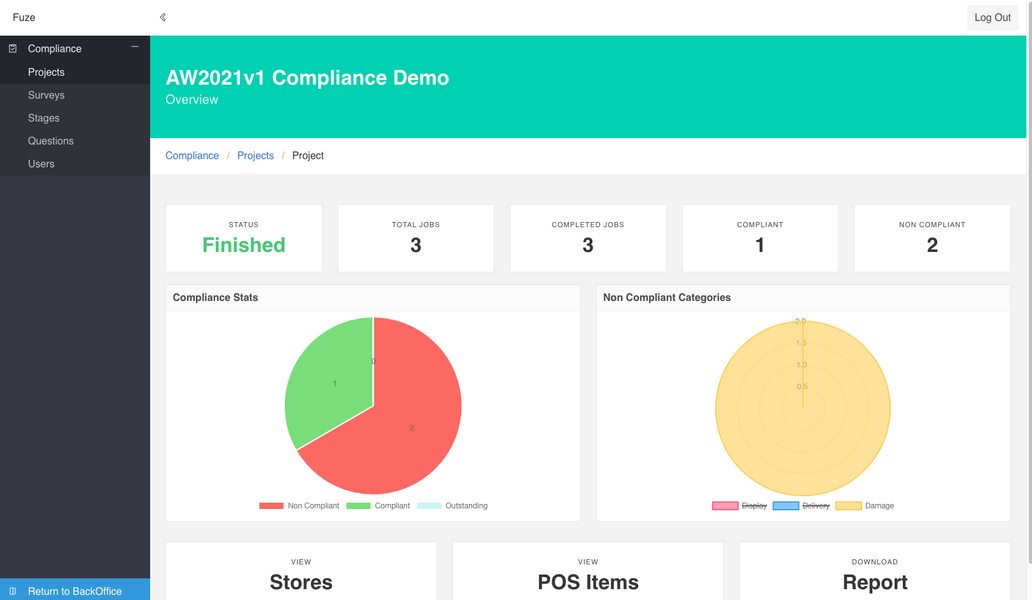The image size is (1032, 600).
Task: Toggle Compliant legend in pie chart
Action: click(x=378, y=506)
